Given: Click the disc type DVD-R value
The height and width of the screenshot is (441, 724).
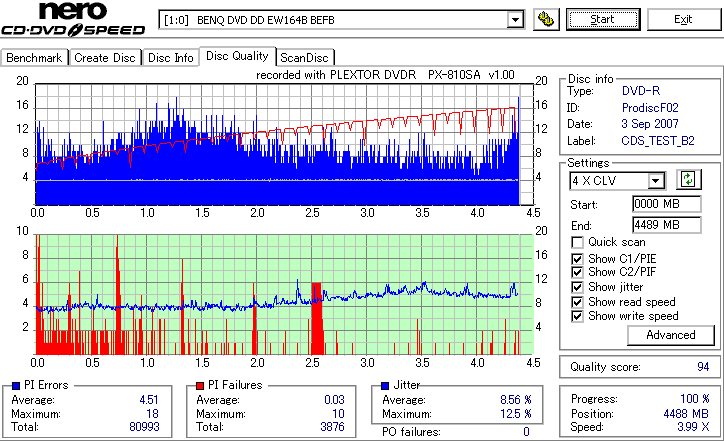Looking at the screenshot, I should point(641,91).
